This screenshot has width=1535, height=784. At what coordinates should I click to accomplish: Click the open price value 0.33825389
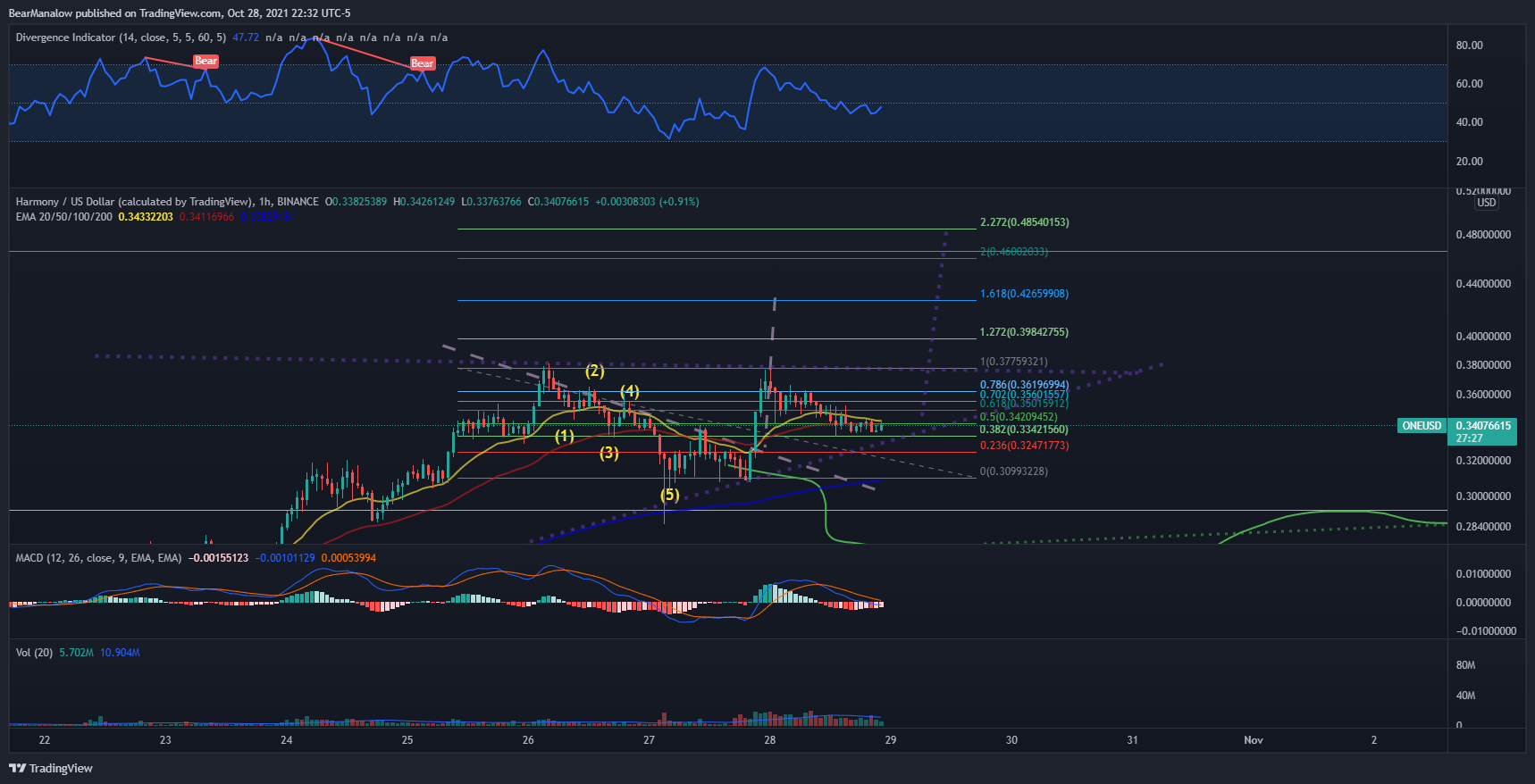click(359, 202)
